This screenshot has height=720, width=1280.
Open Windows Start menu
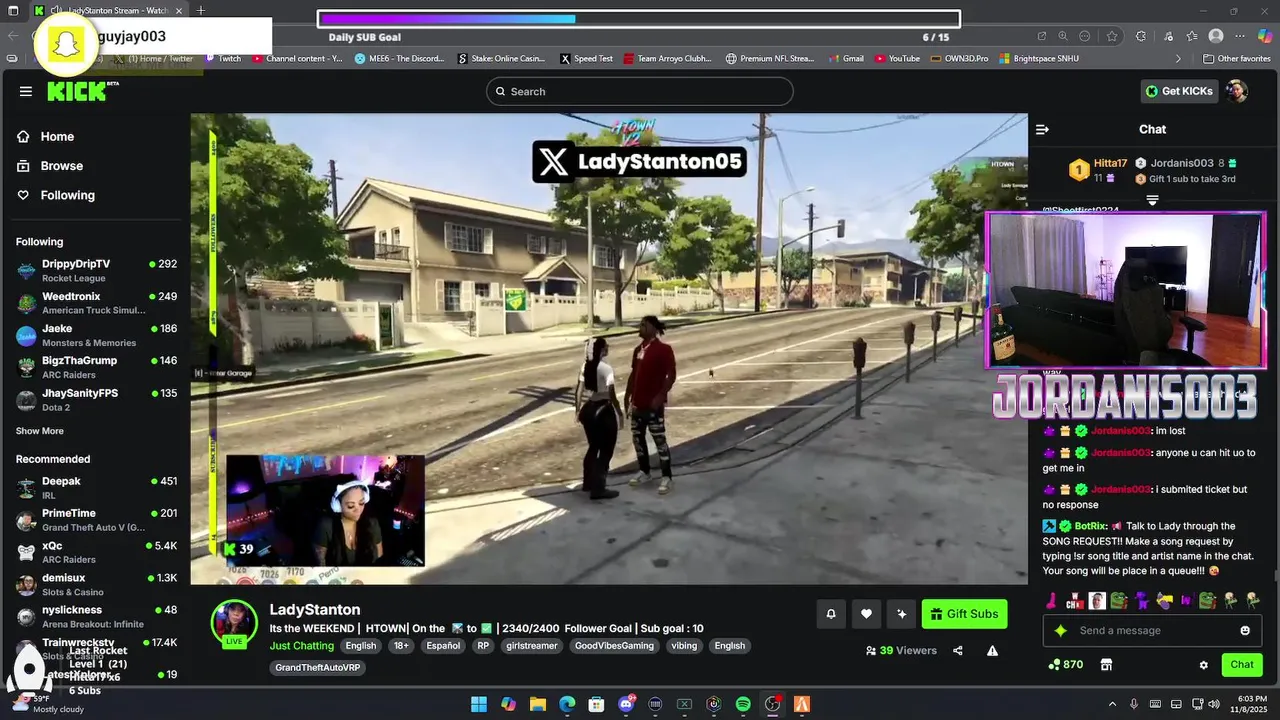pyautogui.click(x=479, y=704)
